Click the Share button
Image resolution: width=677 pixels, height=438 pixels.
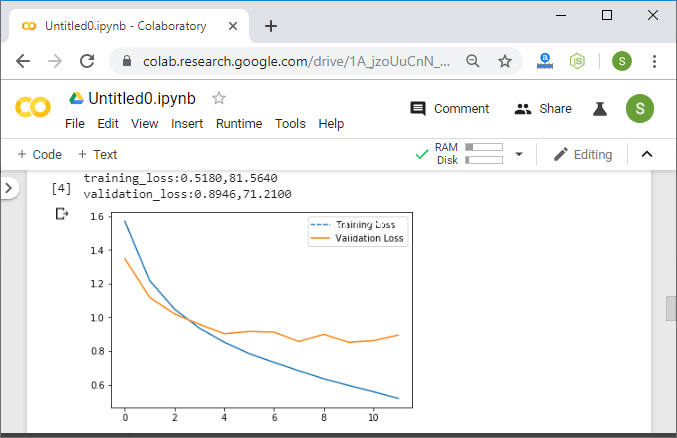coord(543,108)
